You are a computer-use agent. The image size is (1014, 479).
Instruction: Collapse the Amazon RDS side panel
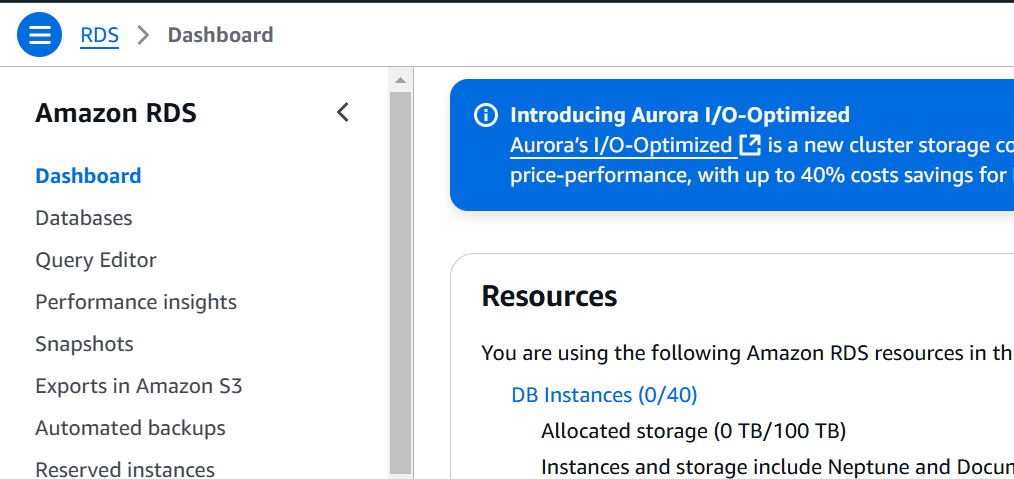[343, 112]
